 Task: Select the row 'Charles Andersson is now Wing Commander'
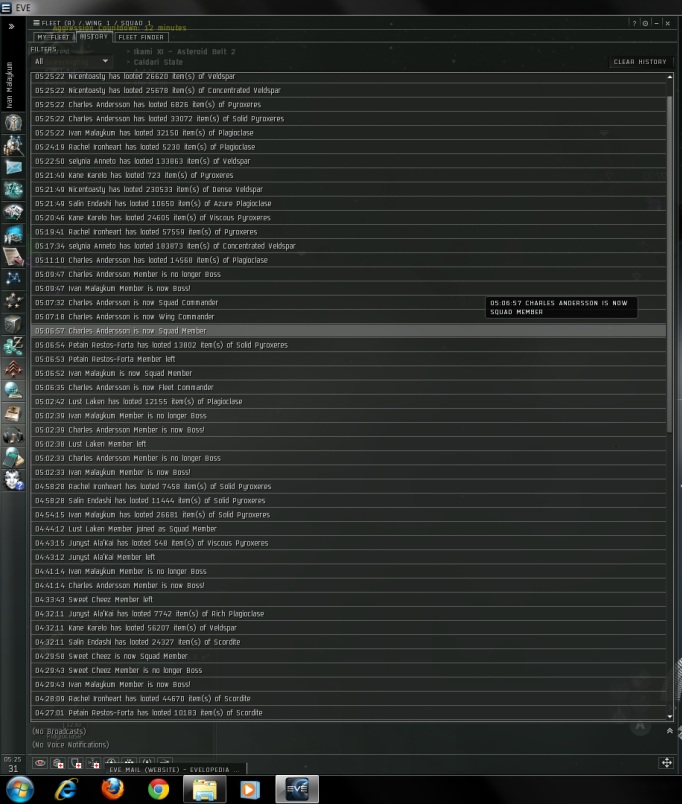(x=348, y=316)
